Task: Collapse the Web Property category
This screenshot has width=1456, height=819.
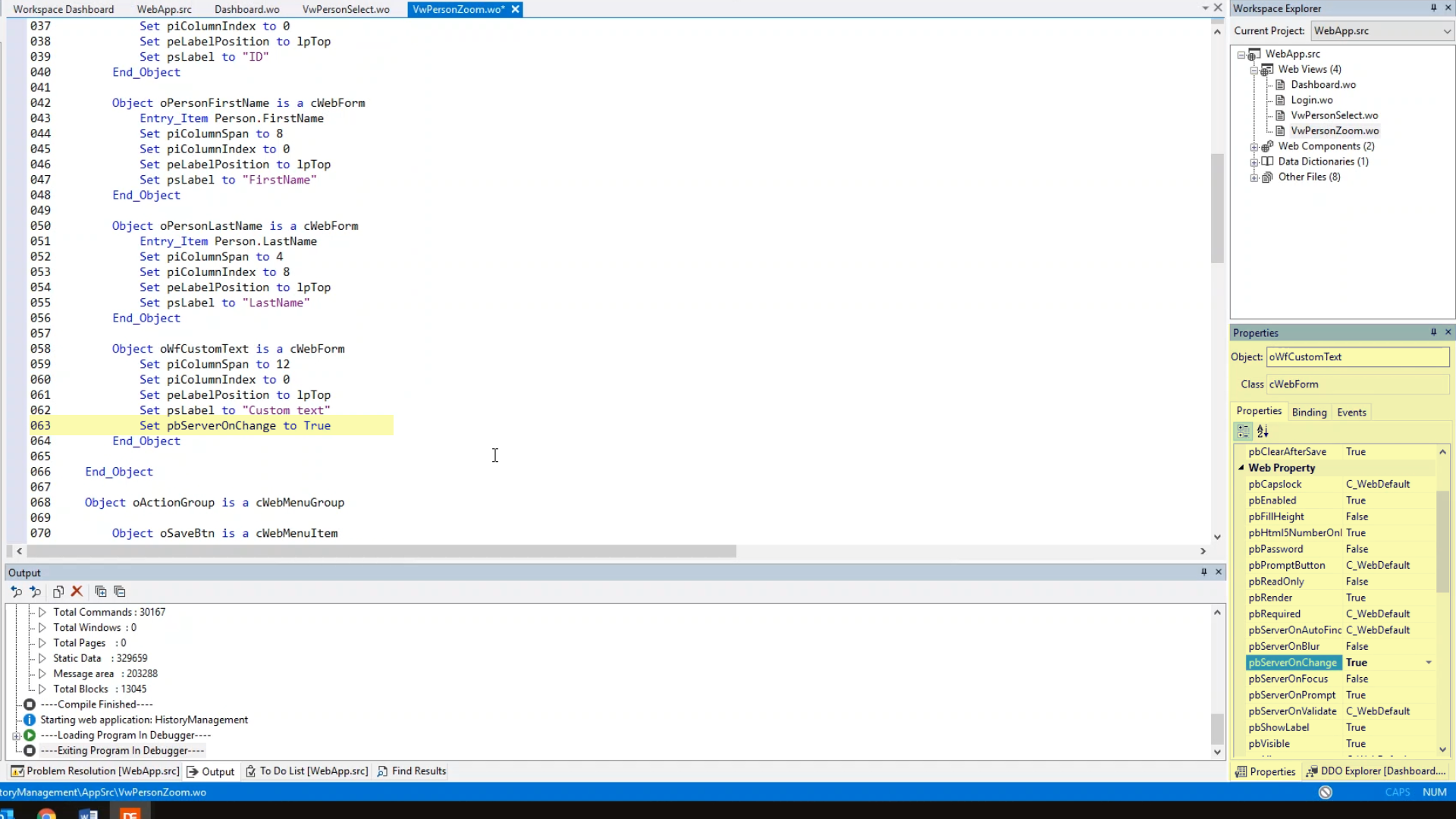Action: 1241,468
